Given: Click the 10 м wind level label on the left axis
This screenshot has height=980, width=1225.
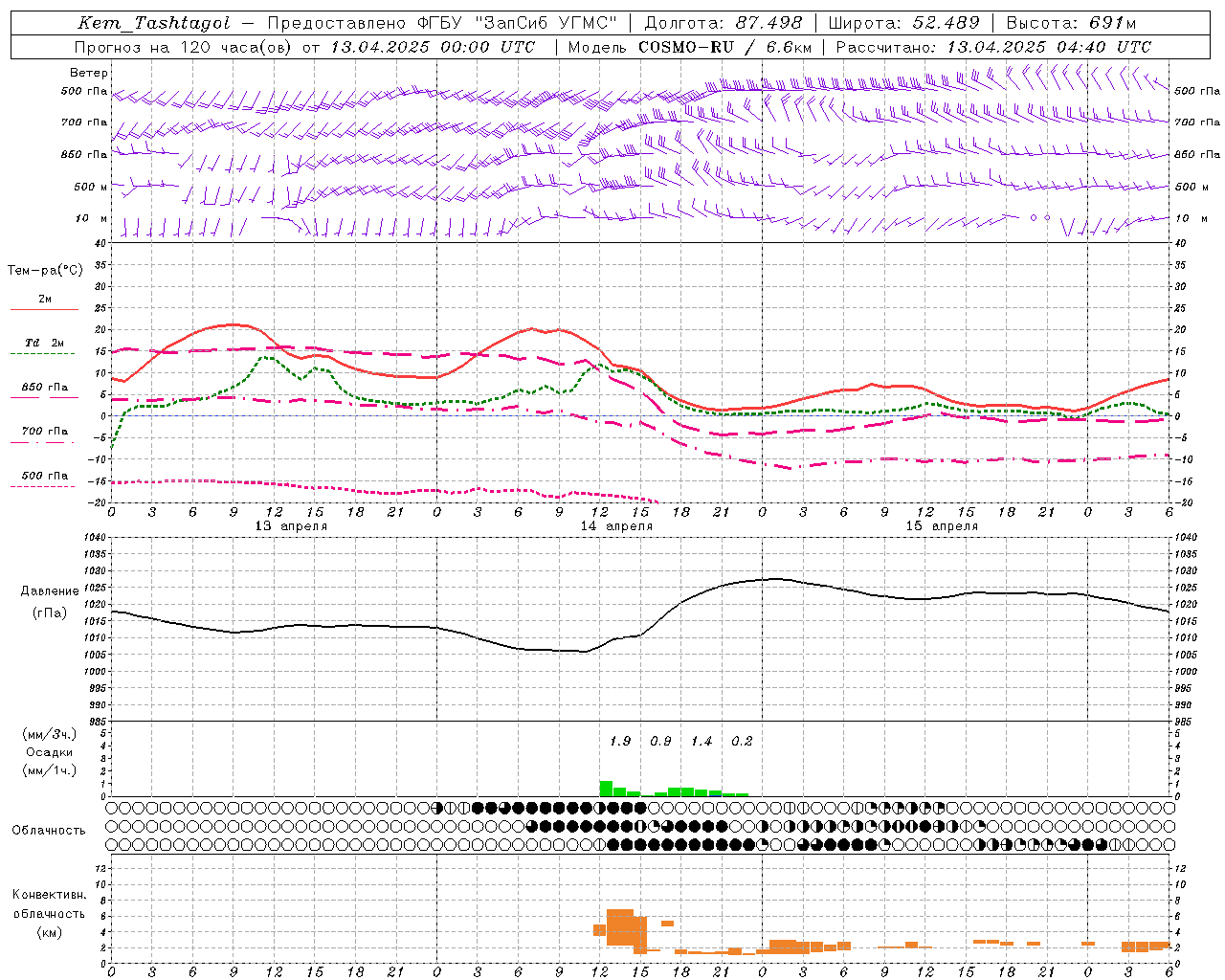Looking at the screenshot, I should point(92,218).
